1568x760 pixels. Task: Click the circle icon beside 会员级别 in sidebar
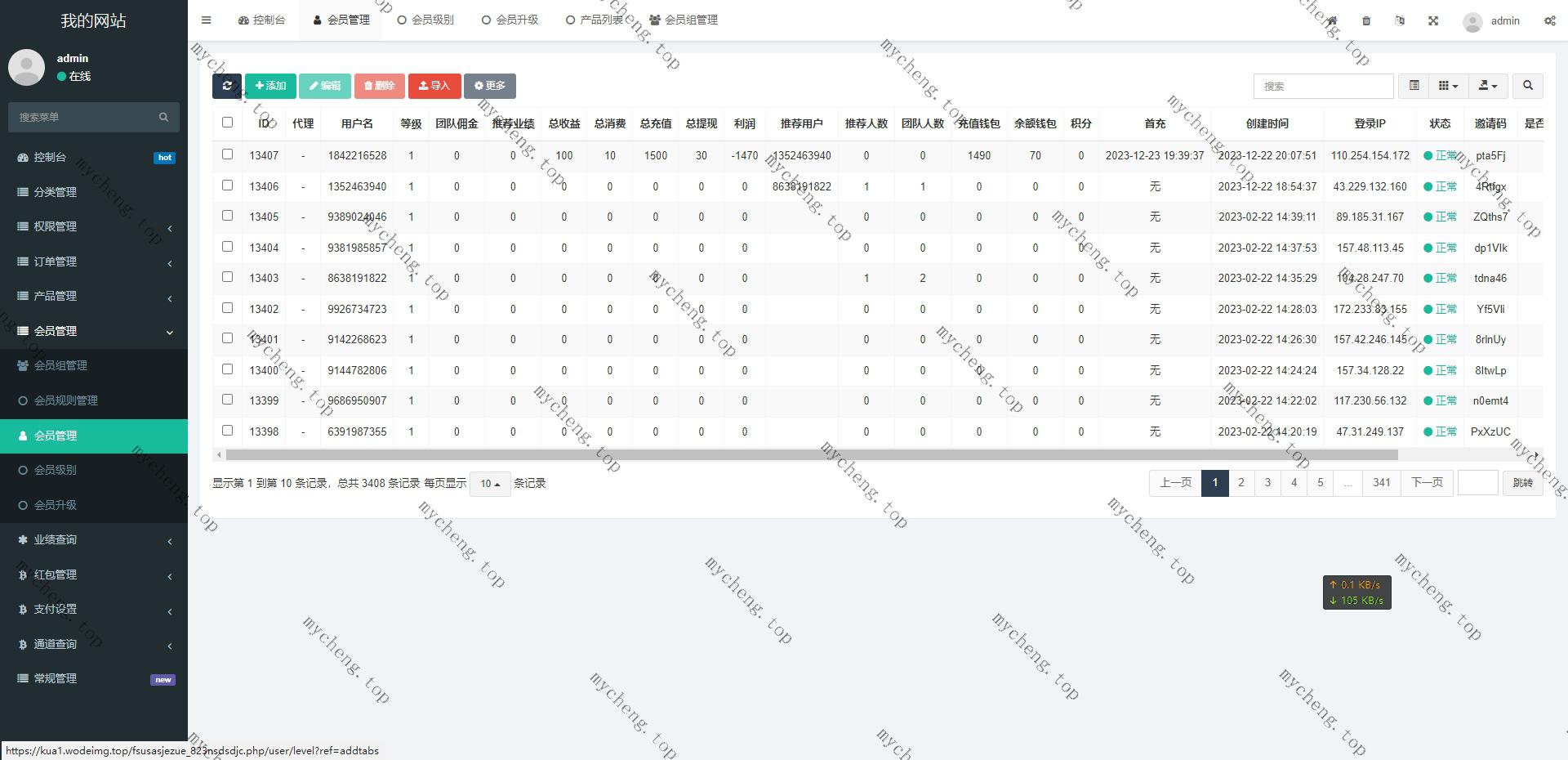point(23,470)
